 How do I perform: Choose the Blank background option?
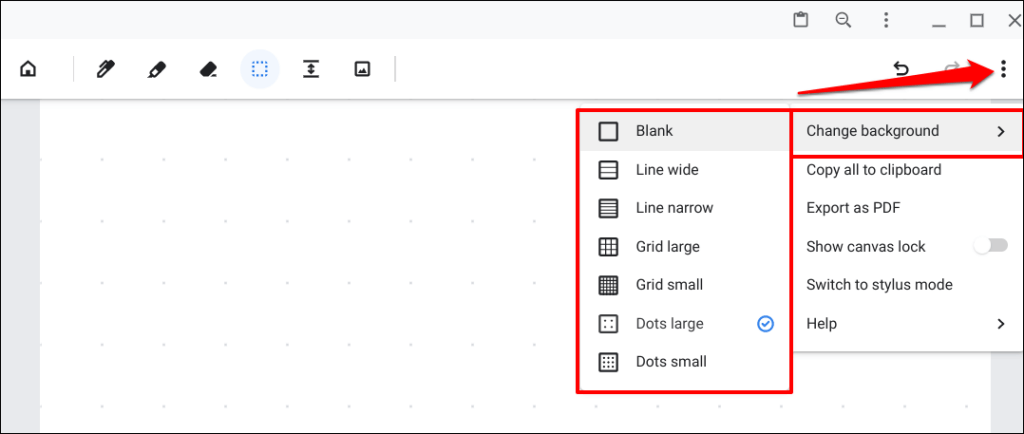[654, 131]
